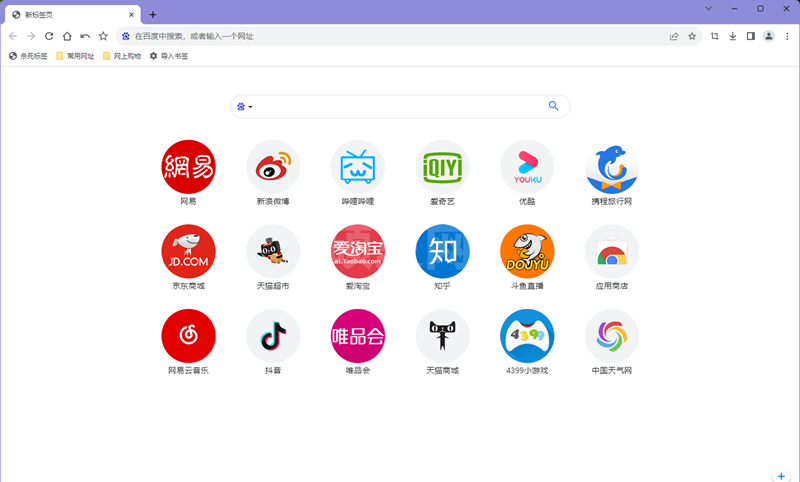The width and height of the screenshot is (800, 482).
Task: Open the 中国天气网 shortcut
Action: (x=612, y=336)
